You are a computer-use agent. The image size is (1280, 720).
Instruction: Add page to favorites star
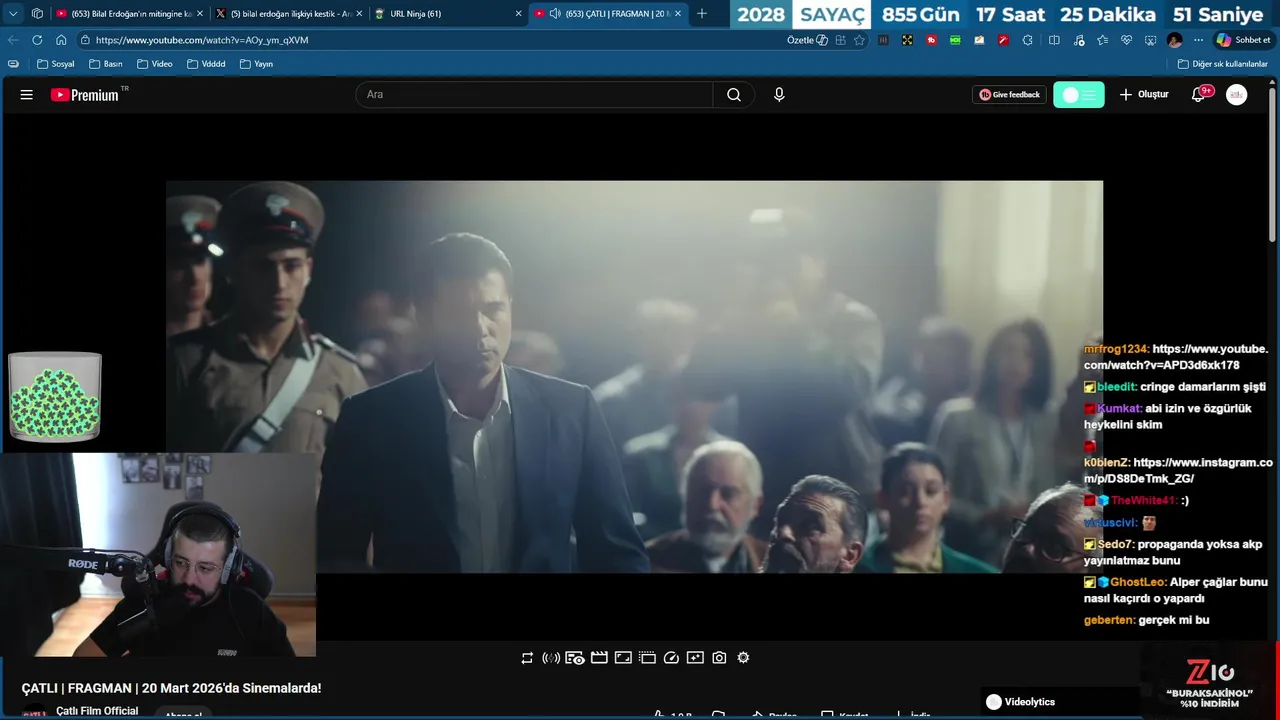point(859,40)
